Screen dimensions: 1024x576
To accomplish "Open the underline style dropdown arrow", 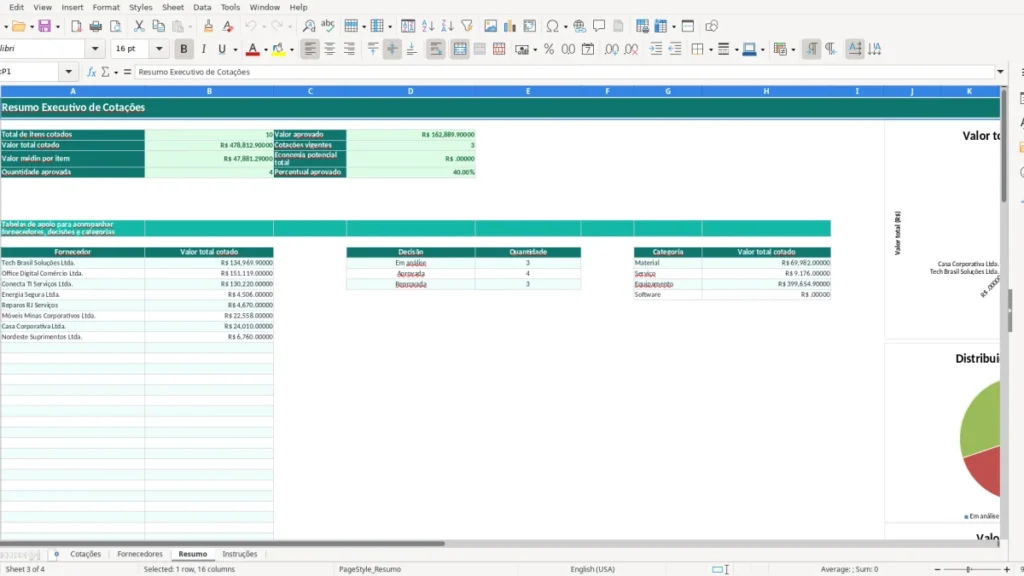I will pyautogui.click(x=235, y=50).
